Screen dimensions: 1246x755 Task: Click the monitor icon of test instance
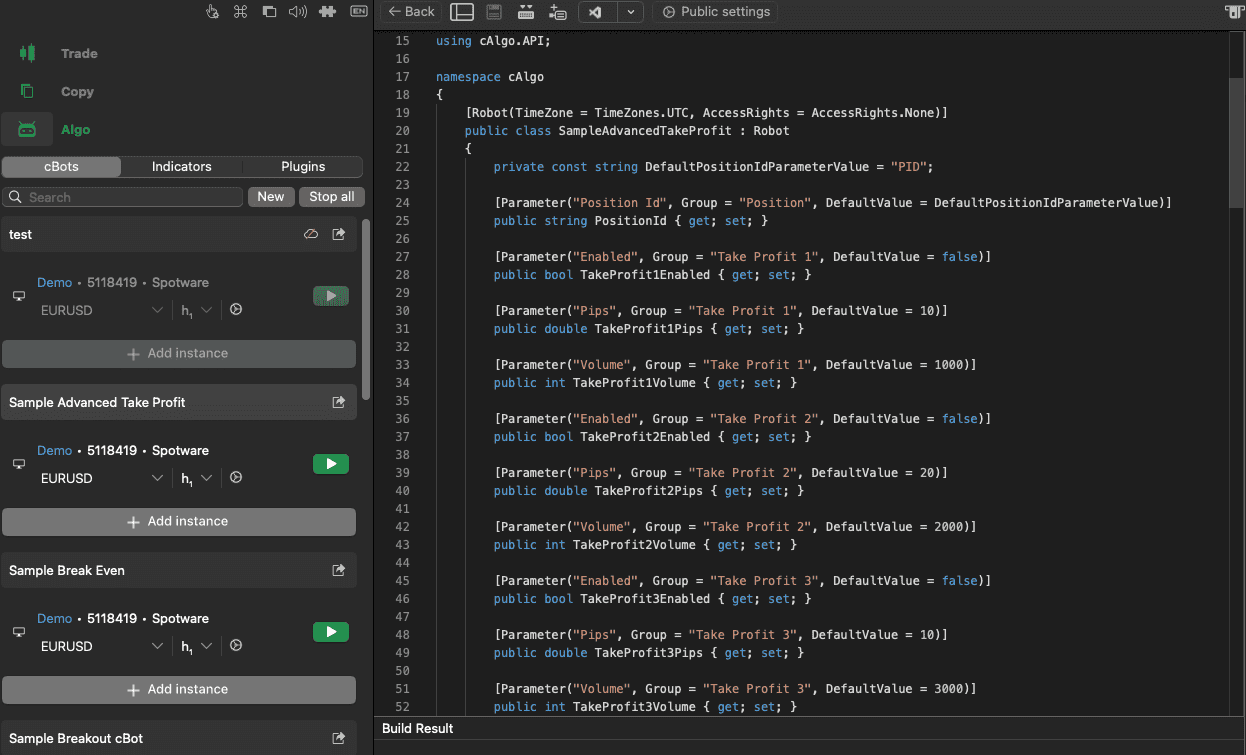tap(18, 297)
